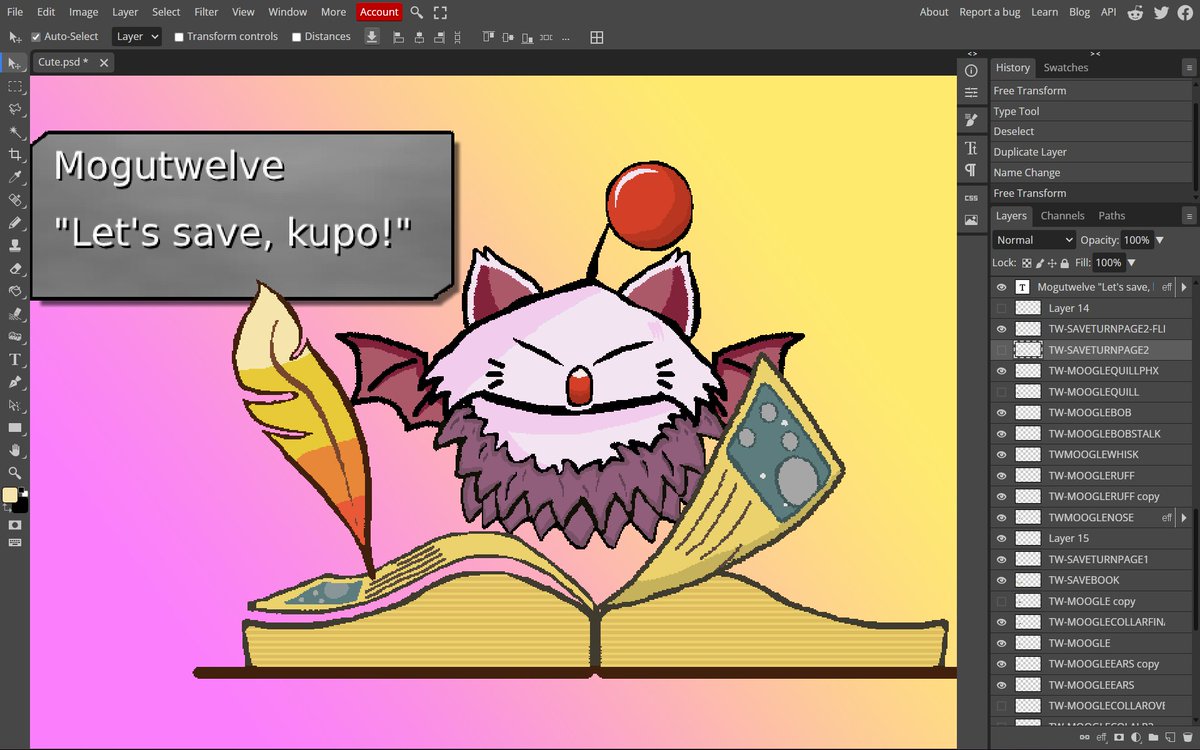Select the Hand tool

click(15, 450)
